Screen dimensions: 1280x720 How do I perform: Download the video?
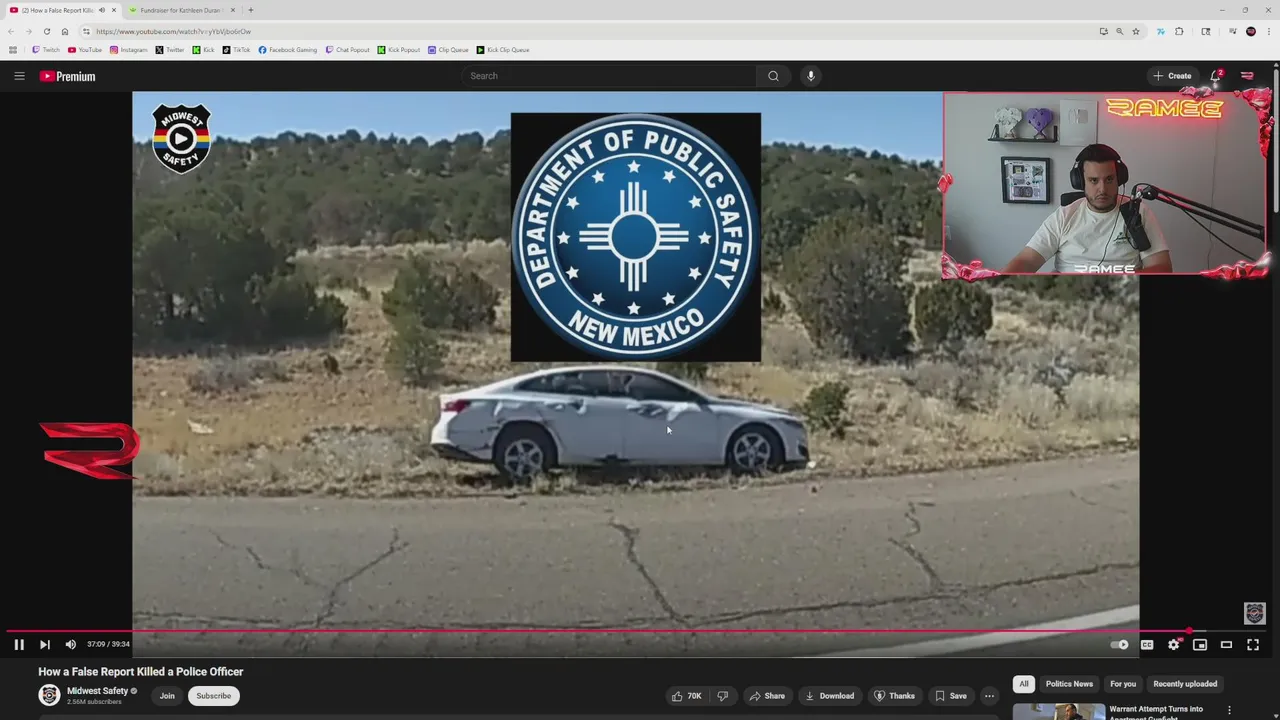830,696
